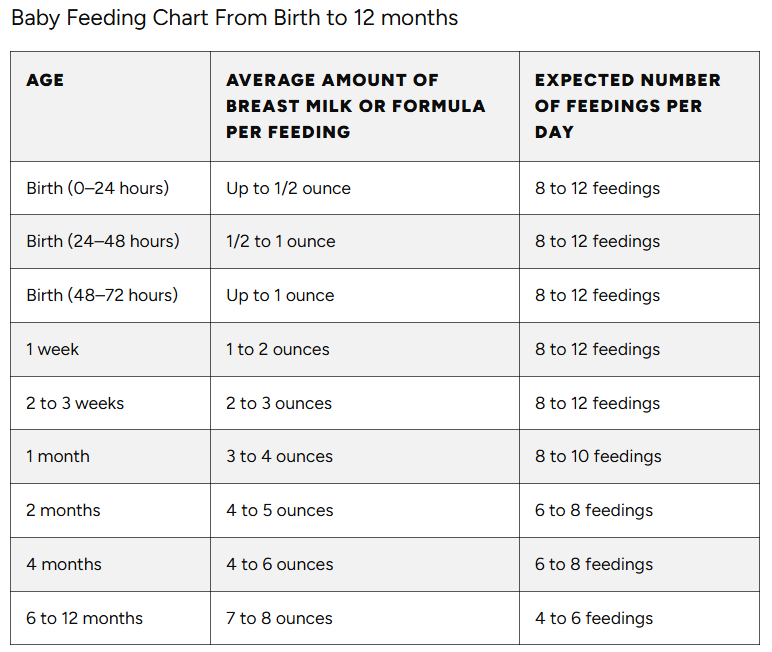This screenshot has height=652, width=772.
Task: Click the 4 months age cell
Action: (x=64, y=564)
